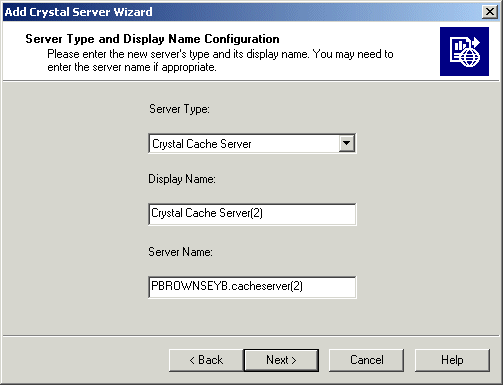Open Help for this wizard
This screenshot has width=503, height=385.
point(452,360)
